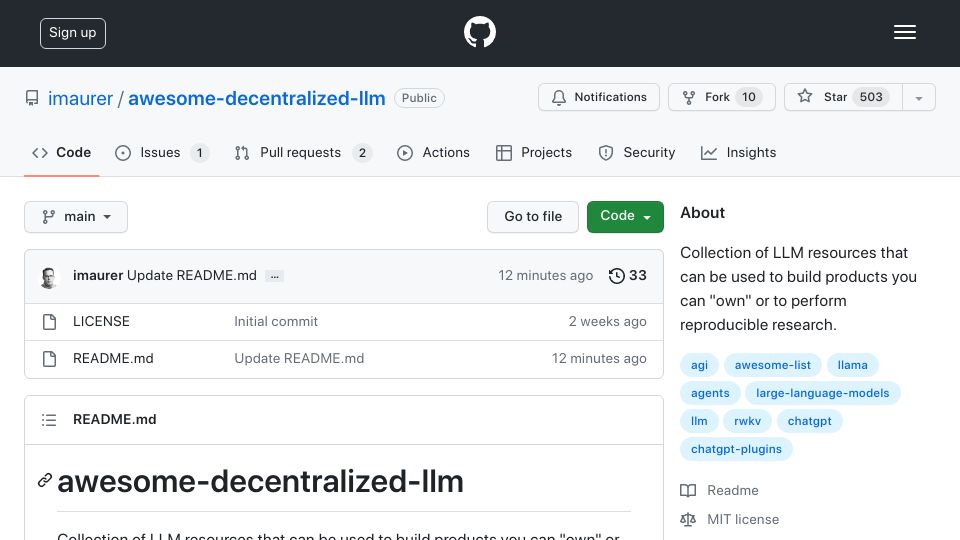Open the hamburger navigation menu
The image size is (960, 540).
pos(904,32)
